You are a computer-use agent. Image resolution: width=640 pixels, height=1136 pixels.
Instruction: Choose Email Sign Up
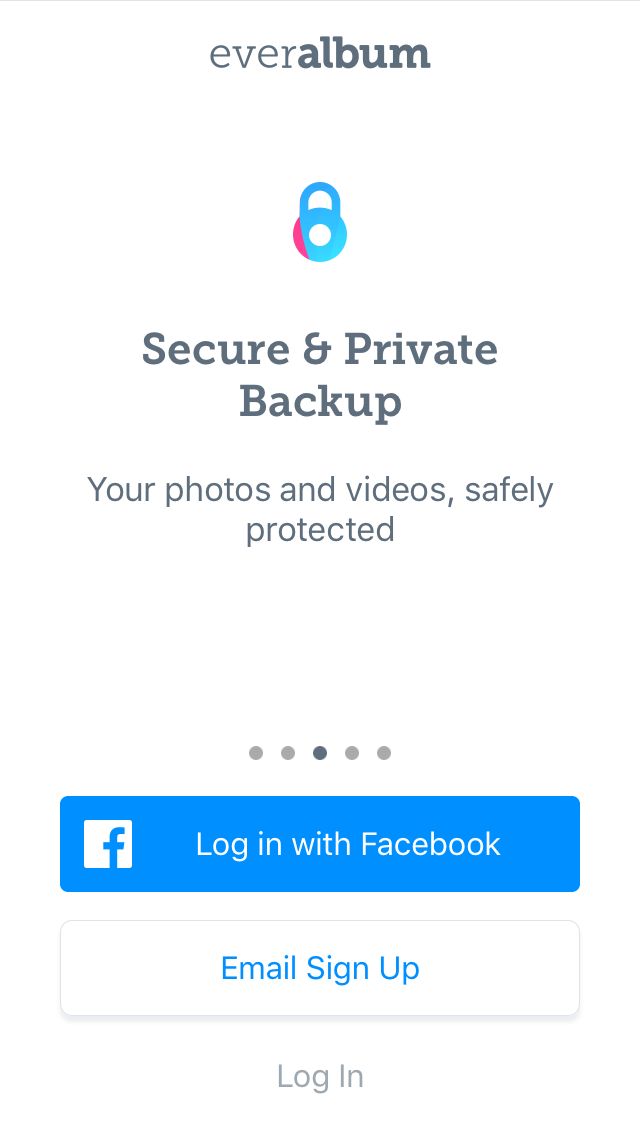click(320, 968)
